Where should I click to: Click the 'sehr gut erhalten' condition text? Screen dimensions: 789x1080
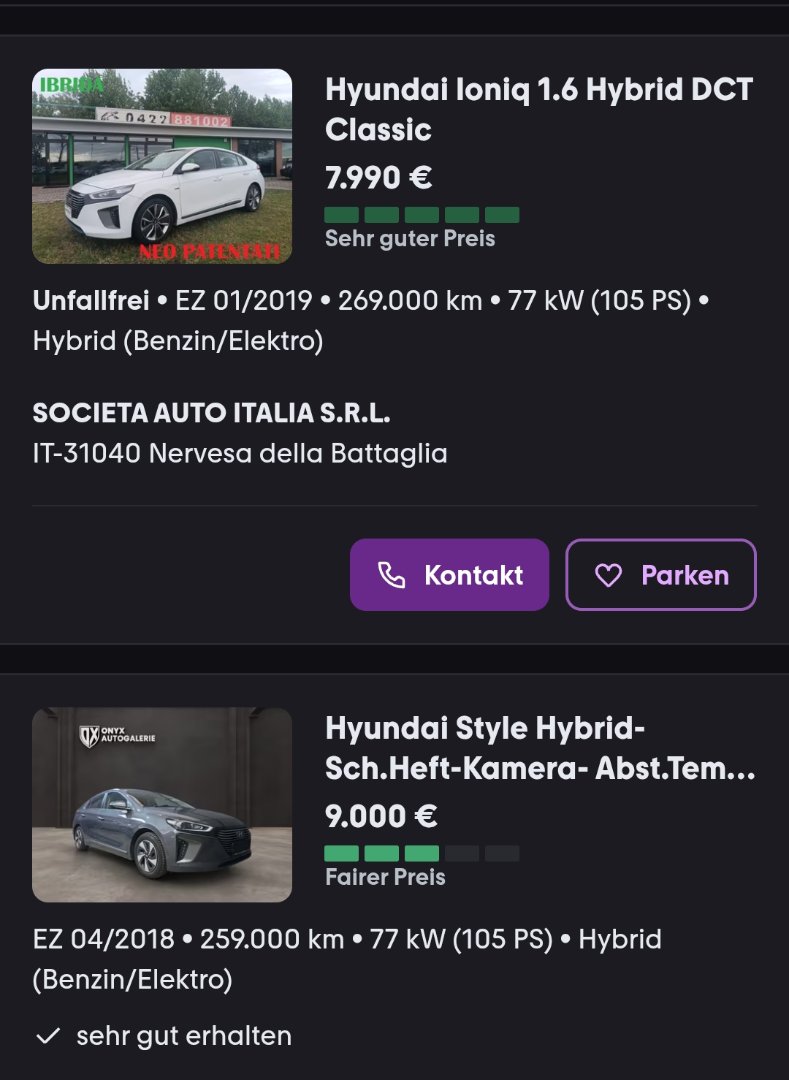point(184,1036)
